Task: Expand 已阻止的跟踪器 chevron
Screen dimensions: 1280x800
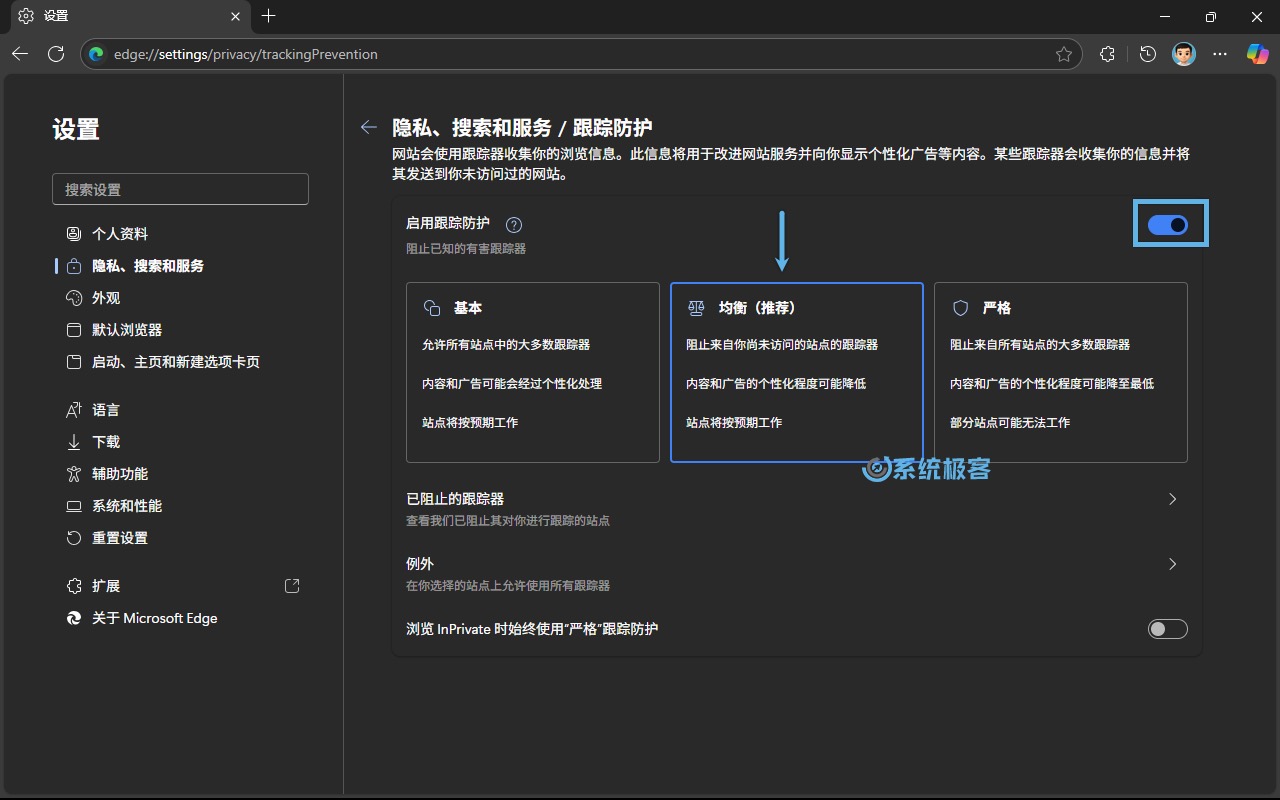Action: click(1173, 499)
